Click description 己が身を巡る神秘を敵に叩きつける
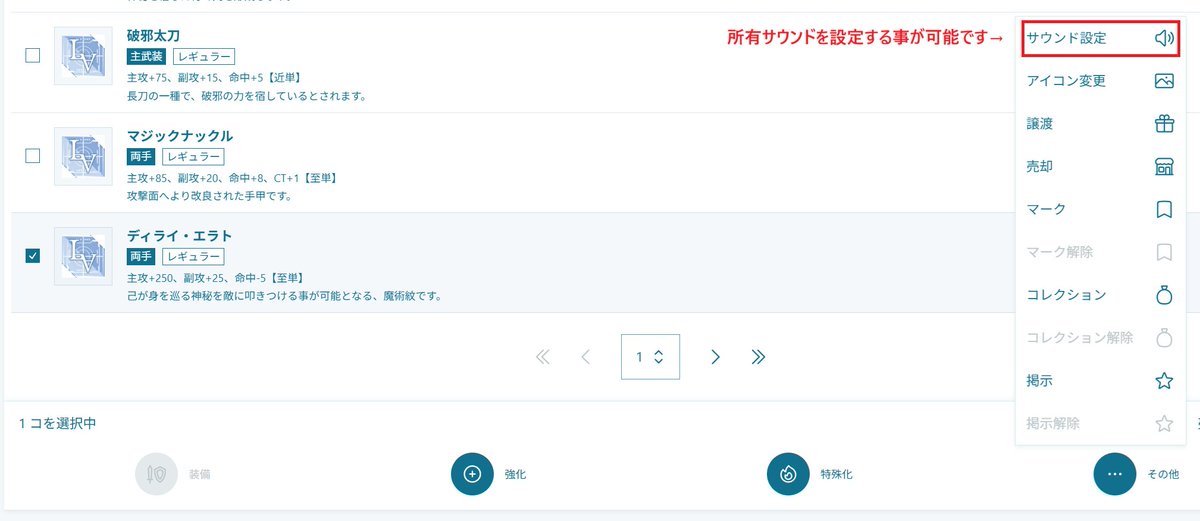The image size is (1200, 521). pyautogui.click(x=284, y=296)
